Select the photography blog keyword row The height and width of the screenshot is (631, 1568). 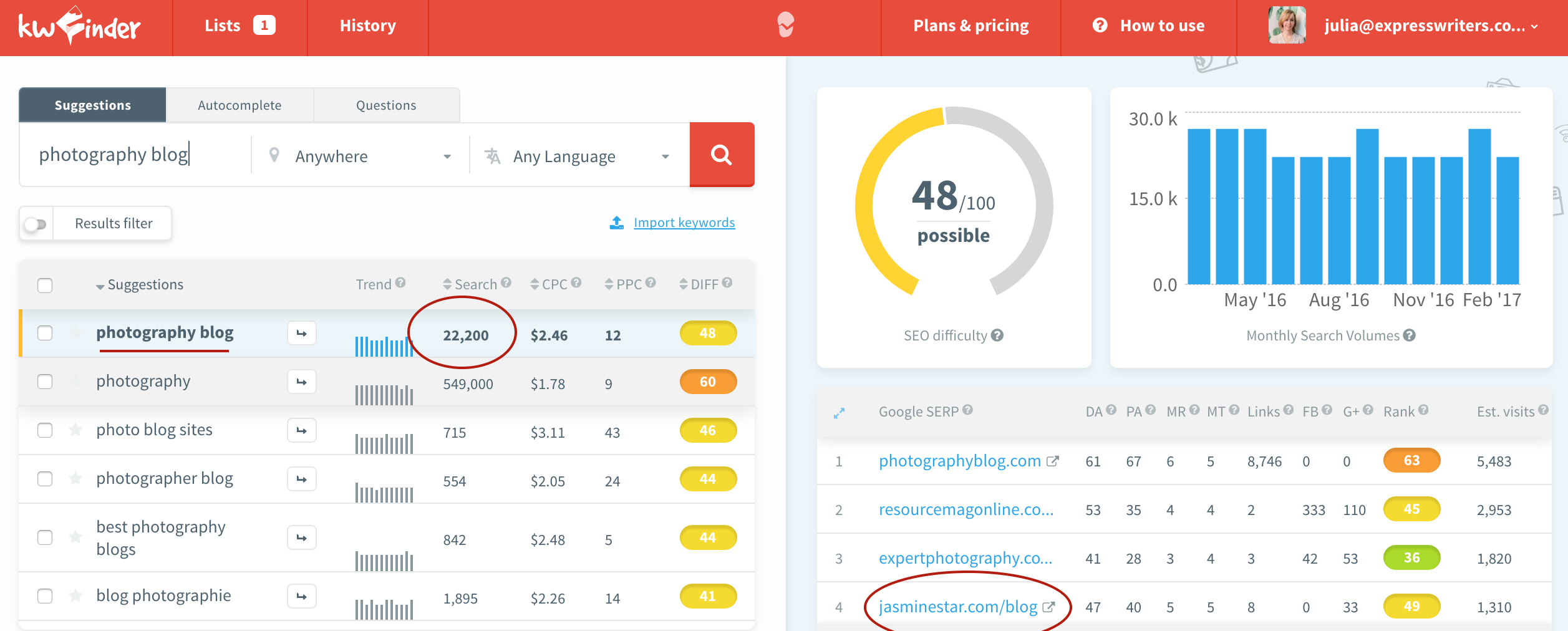387,333
